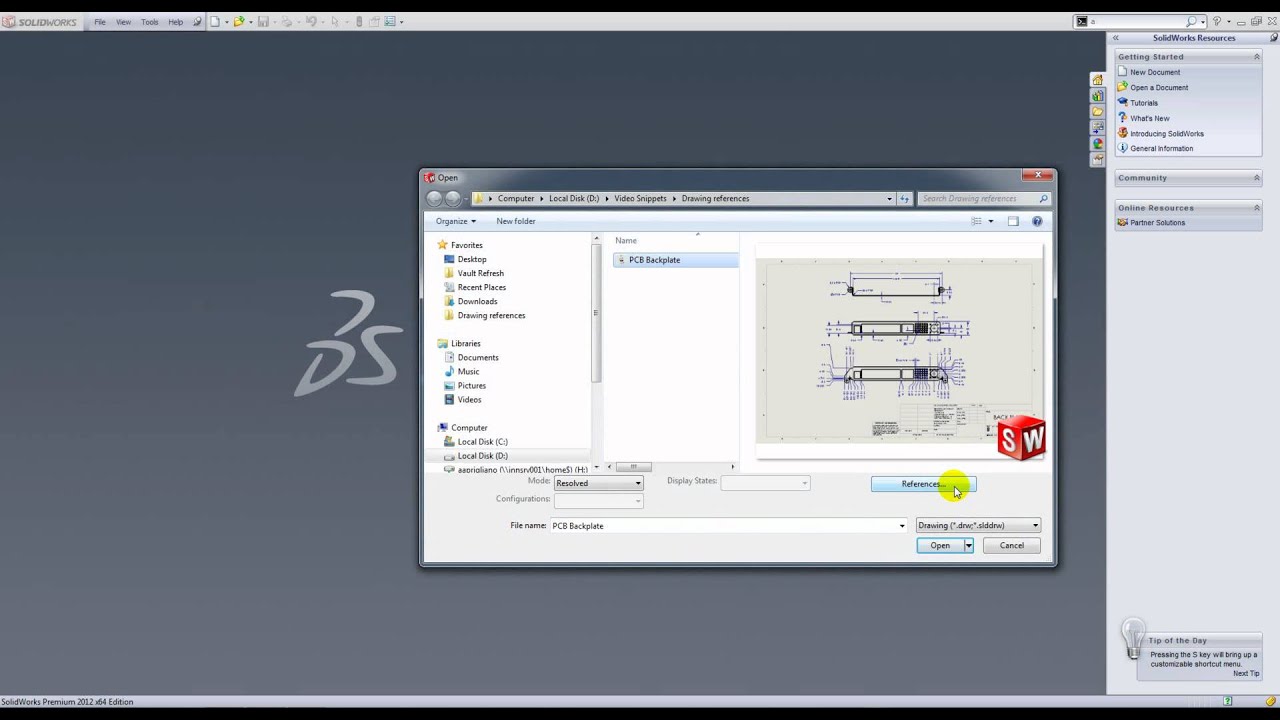1280x720 pixels.
Task: Open the file type dropdown Drawing (*.drw;*.slddrw)
Action: point(978,525)
